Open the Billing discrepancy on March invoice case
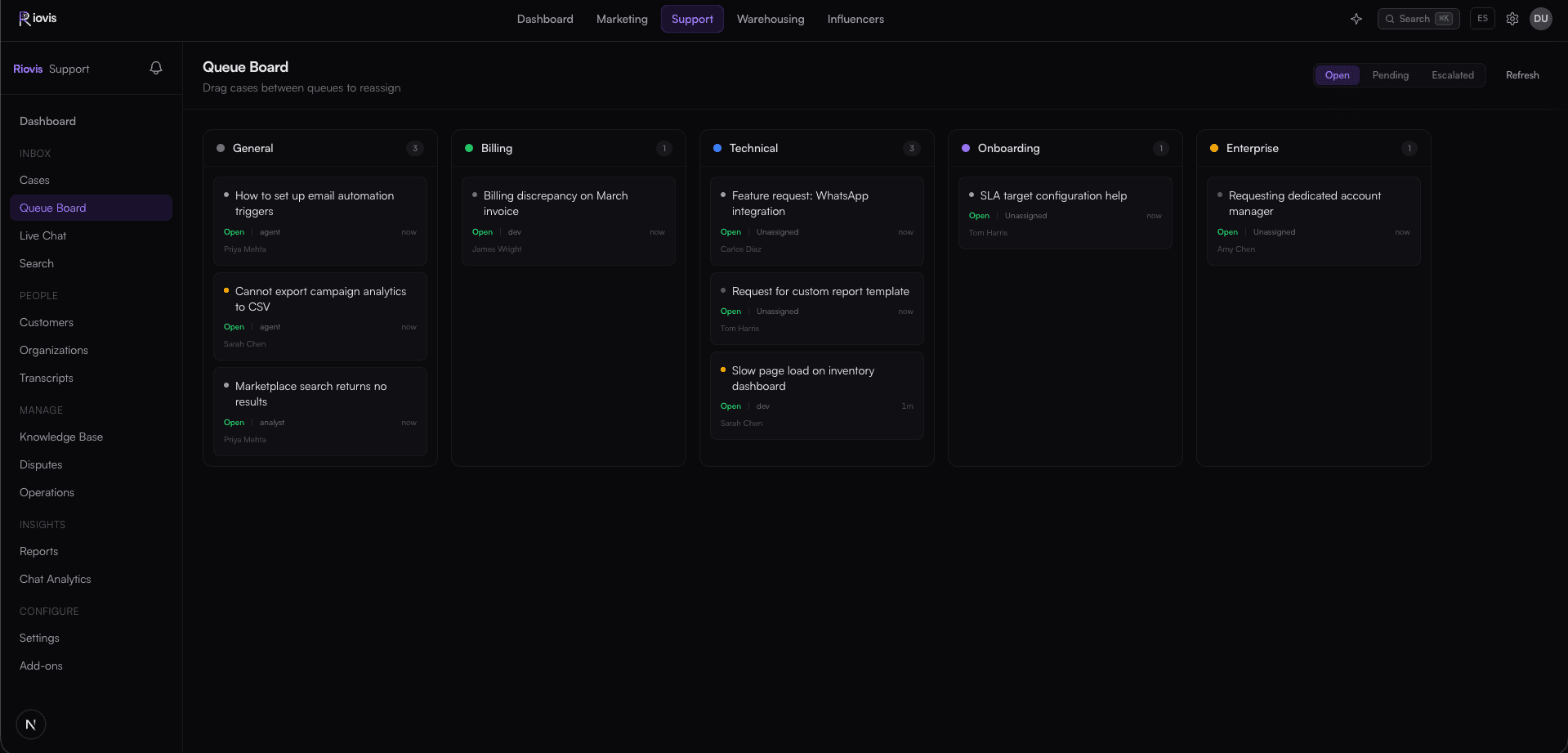This screenshot has width=1568, height=753. 569,222
